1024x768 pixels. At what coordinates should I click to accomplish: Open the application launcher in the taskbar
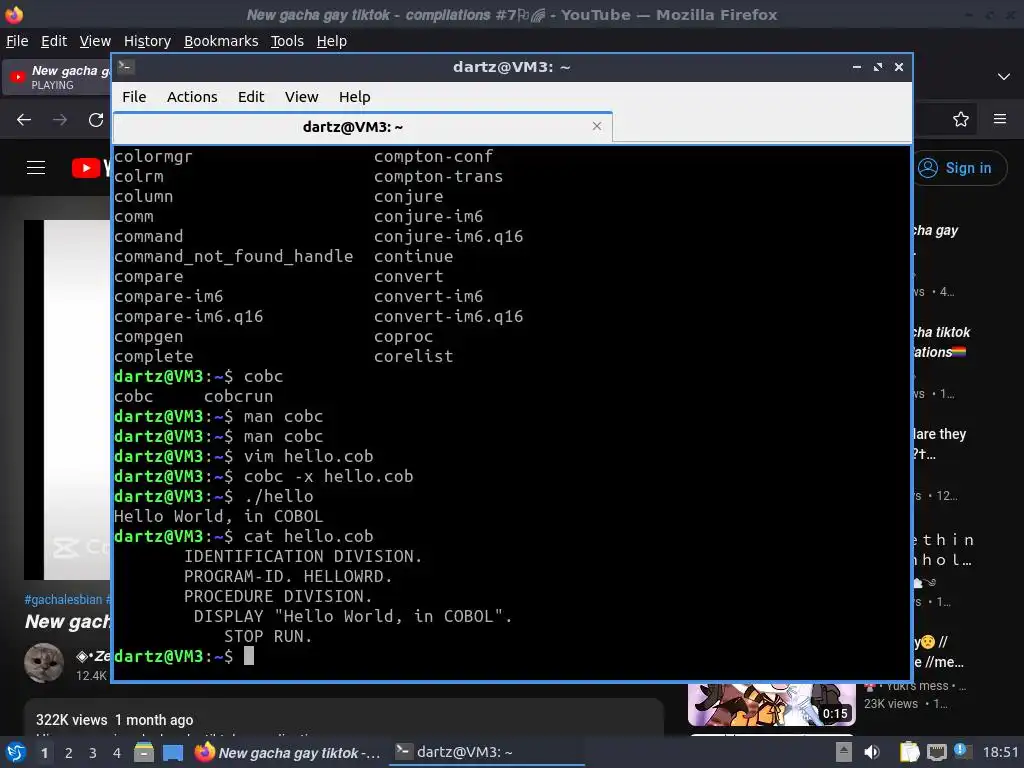16,752
